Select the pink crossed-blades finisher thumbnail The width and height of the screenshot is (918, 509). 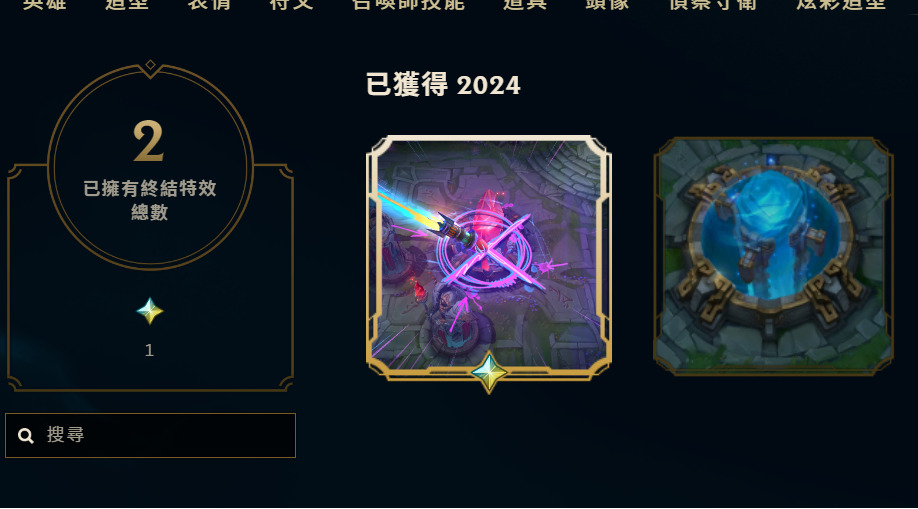tap(489, 257)
